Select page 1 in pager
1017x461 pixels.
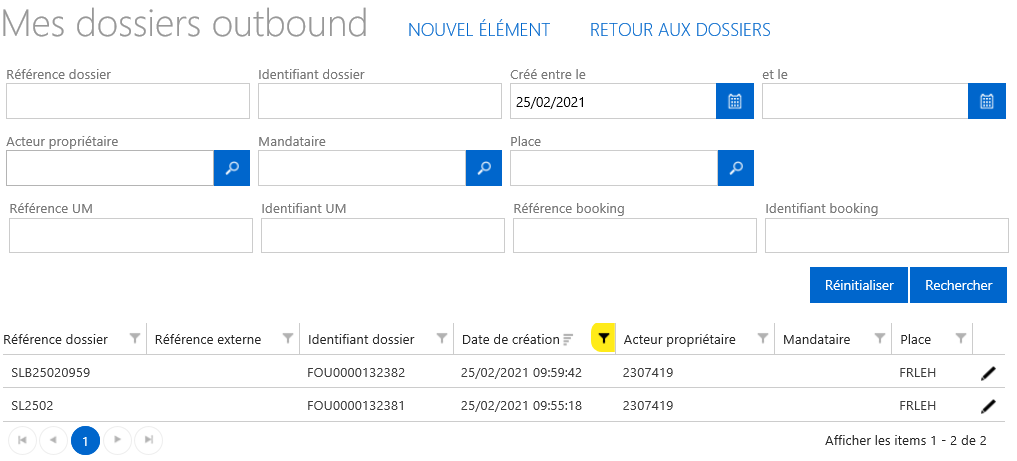(x=86, y=440)
